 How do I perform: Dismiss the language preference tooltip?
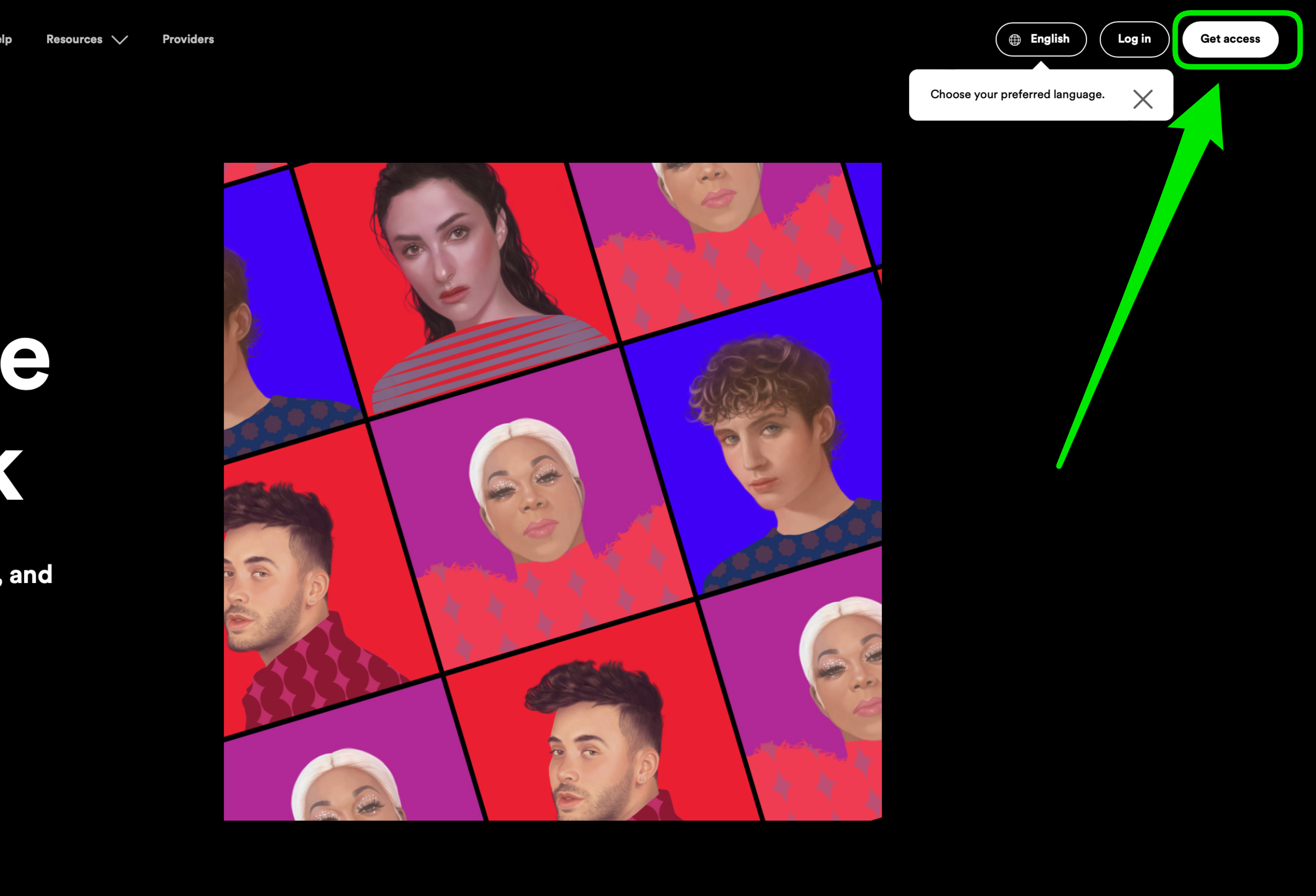point(1143,98)
